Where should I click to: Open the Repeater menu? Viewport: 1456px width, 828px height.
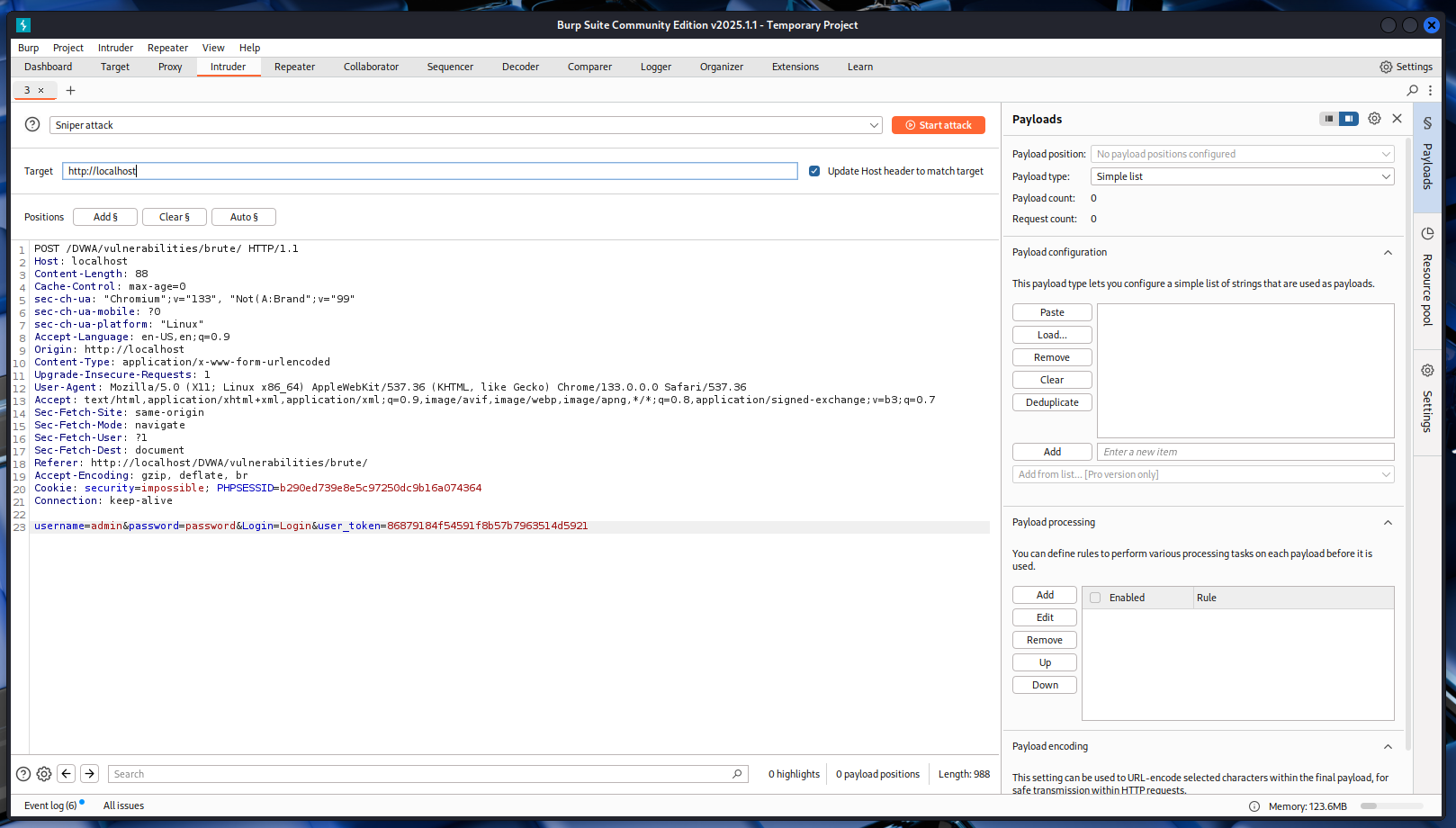pos(167,48)
